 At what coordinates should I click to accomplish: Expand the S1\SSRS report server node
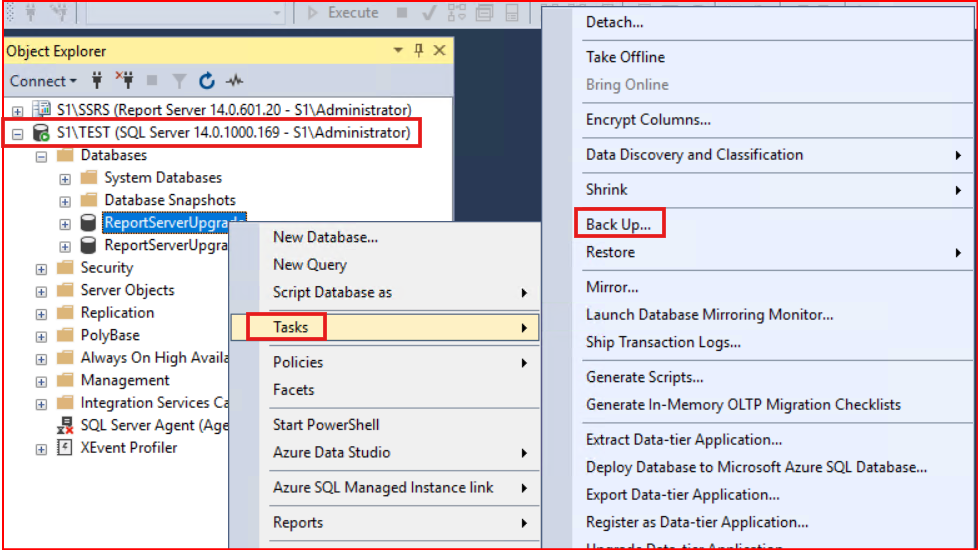tap(17, 110)
